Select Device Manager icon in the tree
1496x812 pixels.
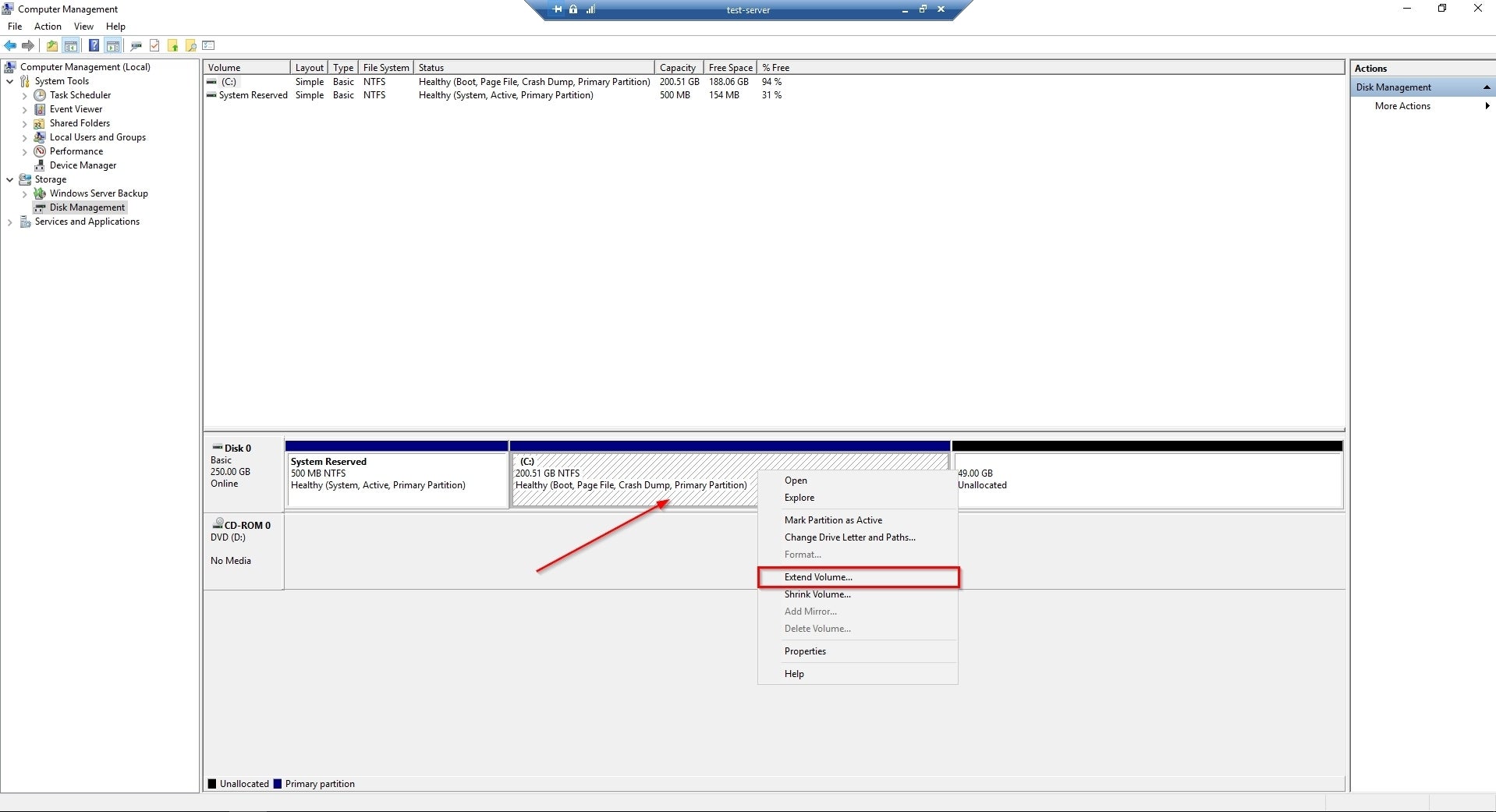click(40, 165)
